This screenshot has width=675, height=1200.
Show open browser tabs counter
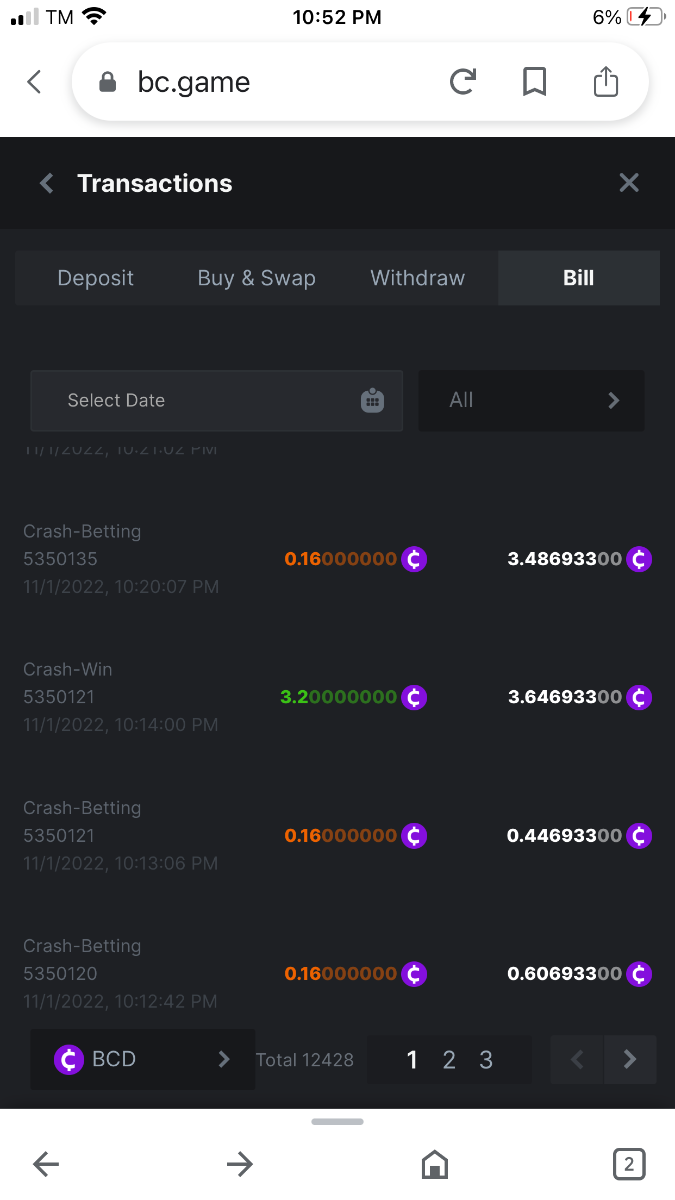(x=628, y=1164)
